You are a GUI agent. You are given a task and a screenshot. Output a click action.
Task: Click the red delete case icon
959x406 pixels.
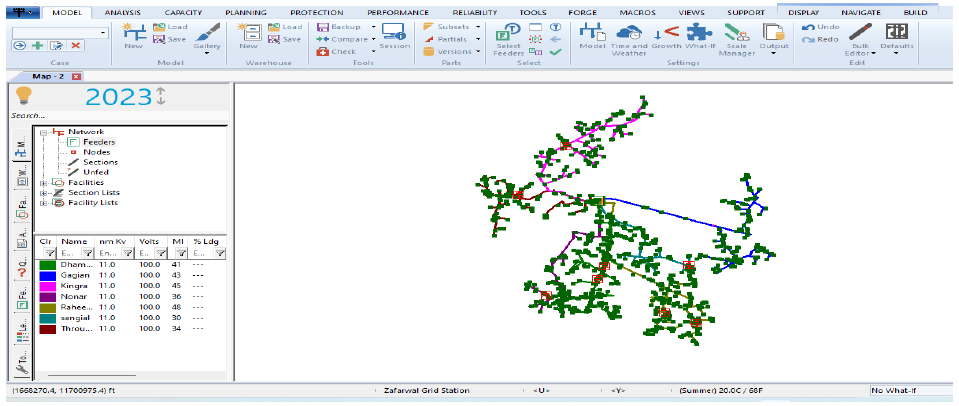pos(76,46)
